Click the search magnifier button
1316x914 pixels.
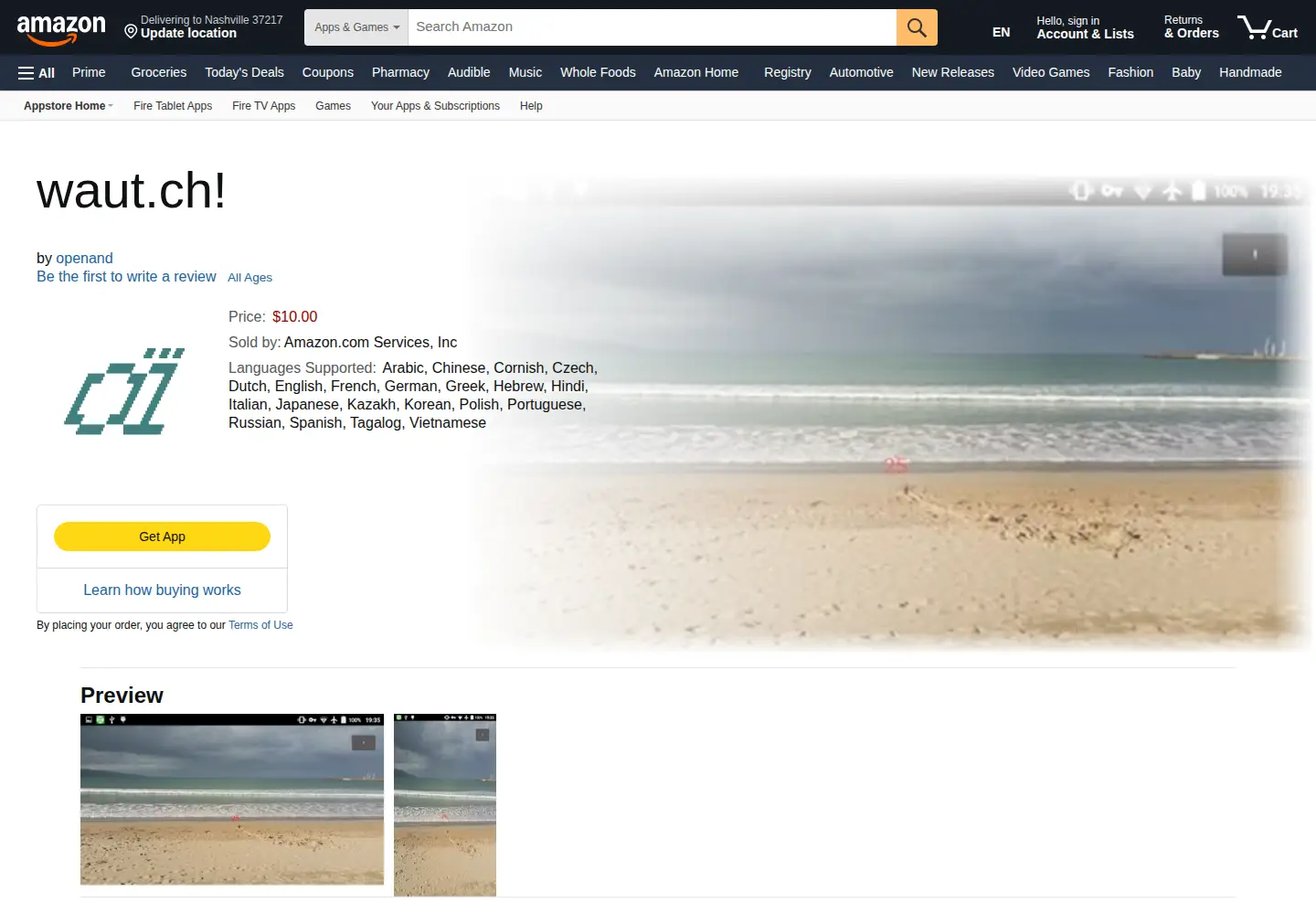[917, 27]
